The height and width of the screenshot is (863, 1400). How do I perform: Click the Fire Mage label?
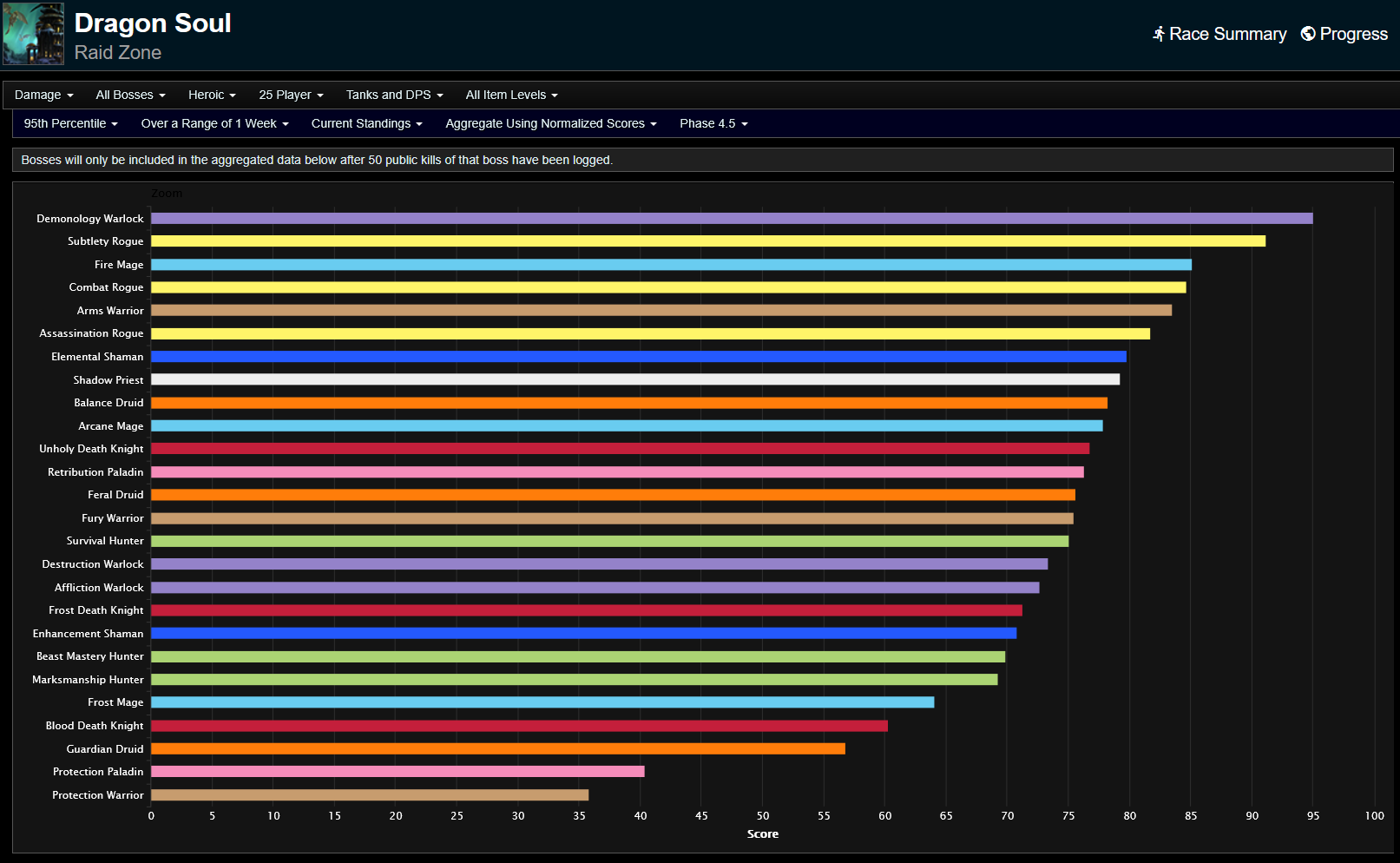click(119, 265)
